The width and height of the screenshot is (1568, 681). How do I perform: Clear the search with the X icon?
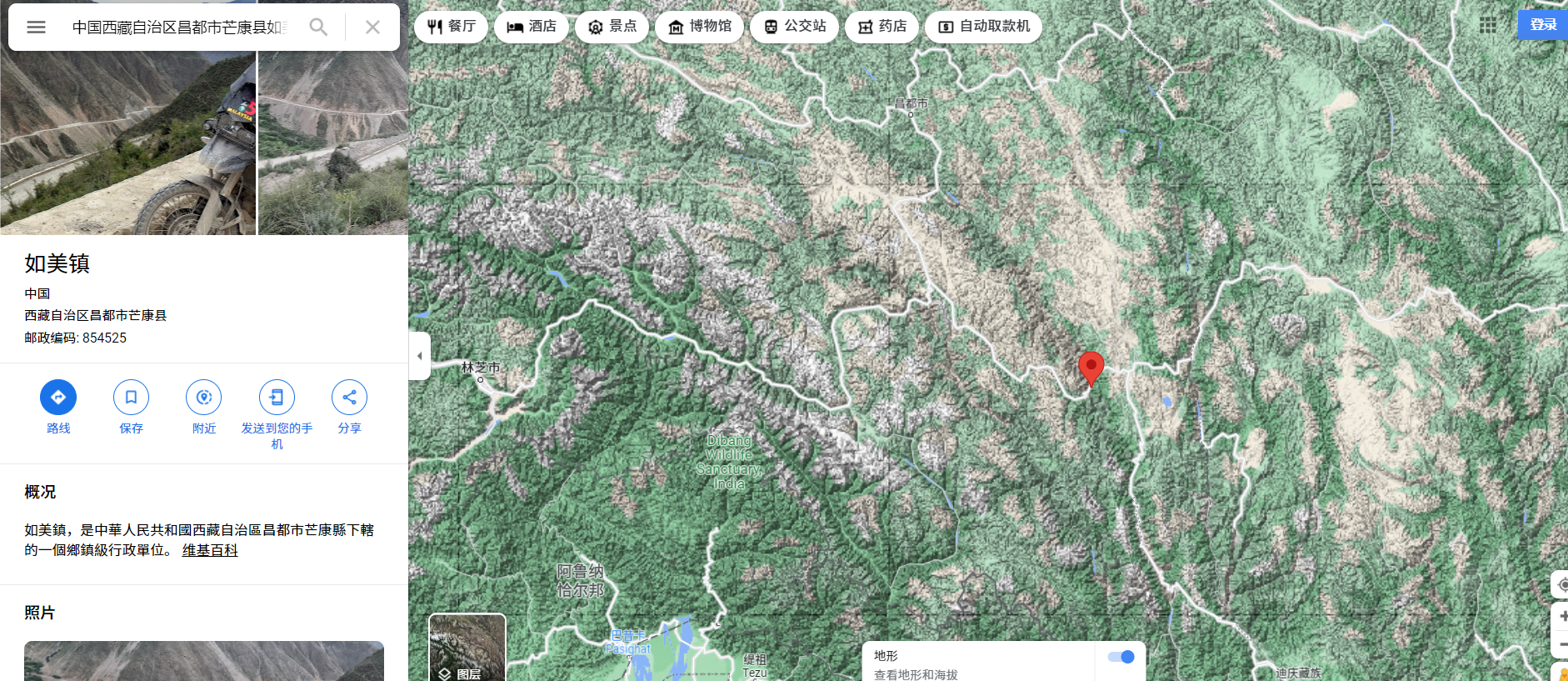tap(372, 27)
